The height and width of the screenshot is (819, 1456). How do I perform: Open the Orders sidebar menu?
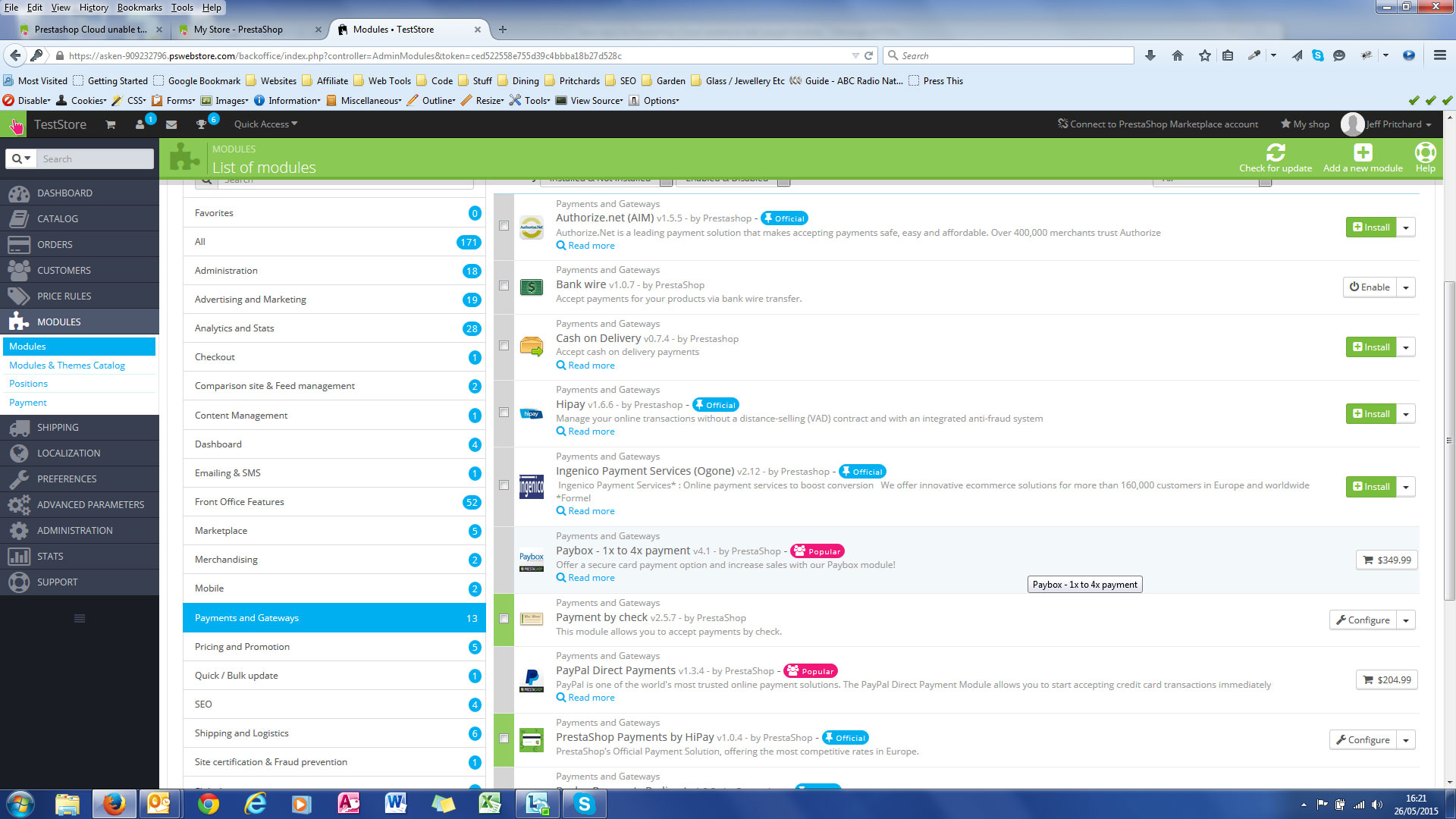pos(80,245)
